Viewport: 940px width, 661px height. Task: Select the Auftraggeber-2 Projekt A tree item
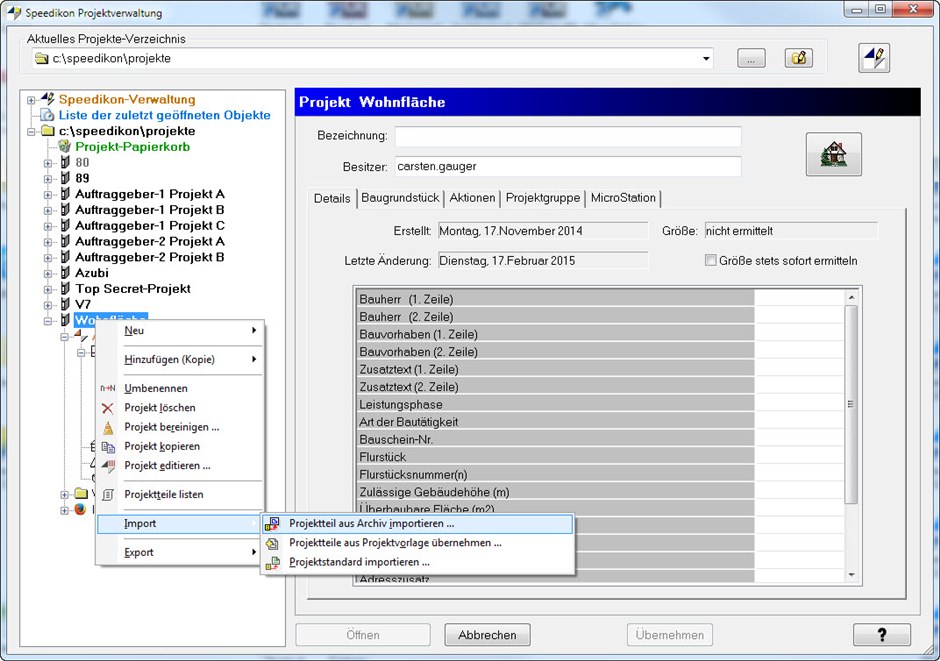tap(150, 242)
